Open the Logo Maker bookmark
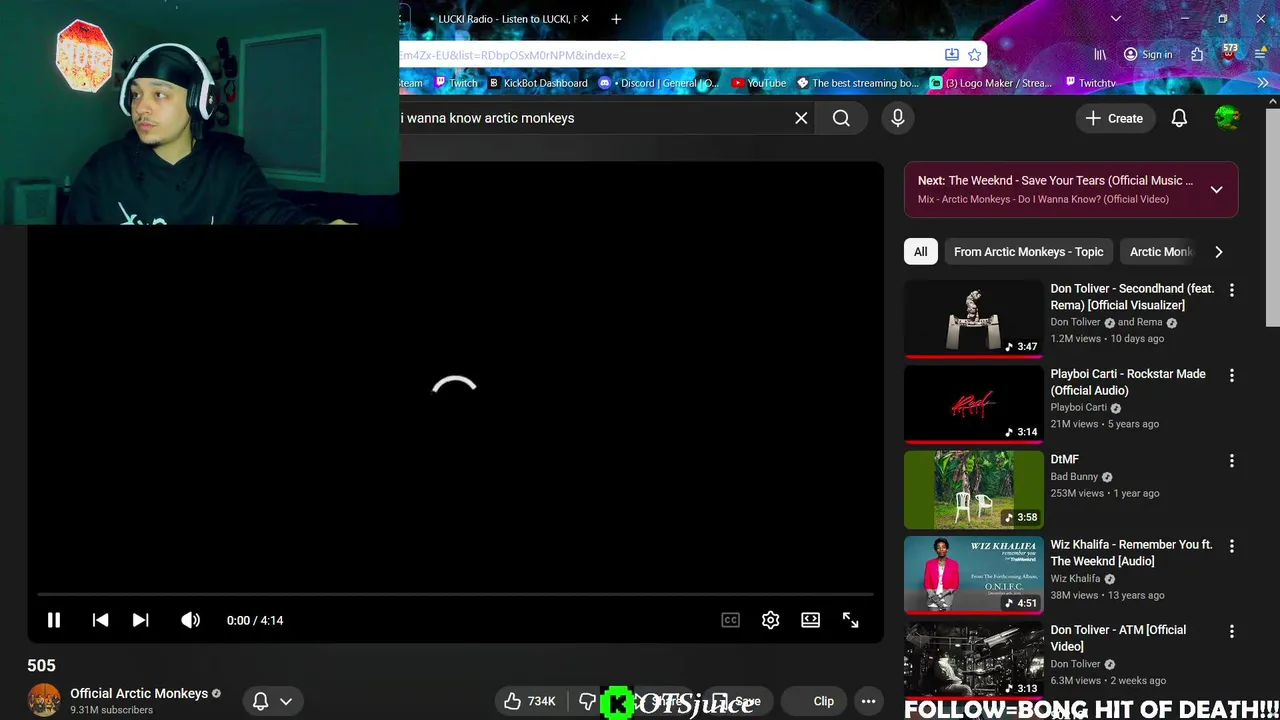The image size is (1280, 720). point(991,83)
